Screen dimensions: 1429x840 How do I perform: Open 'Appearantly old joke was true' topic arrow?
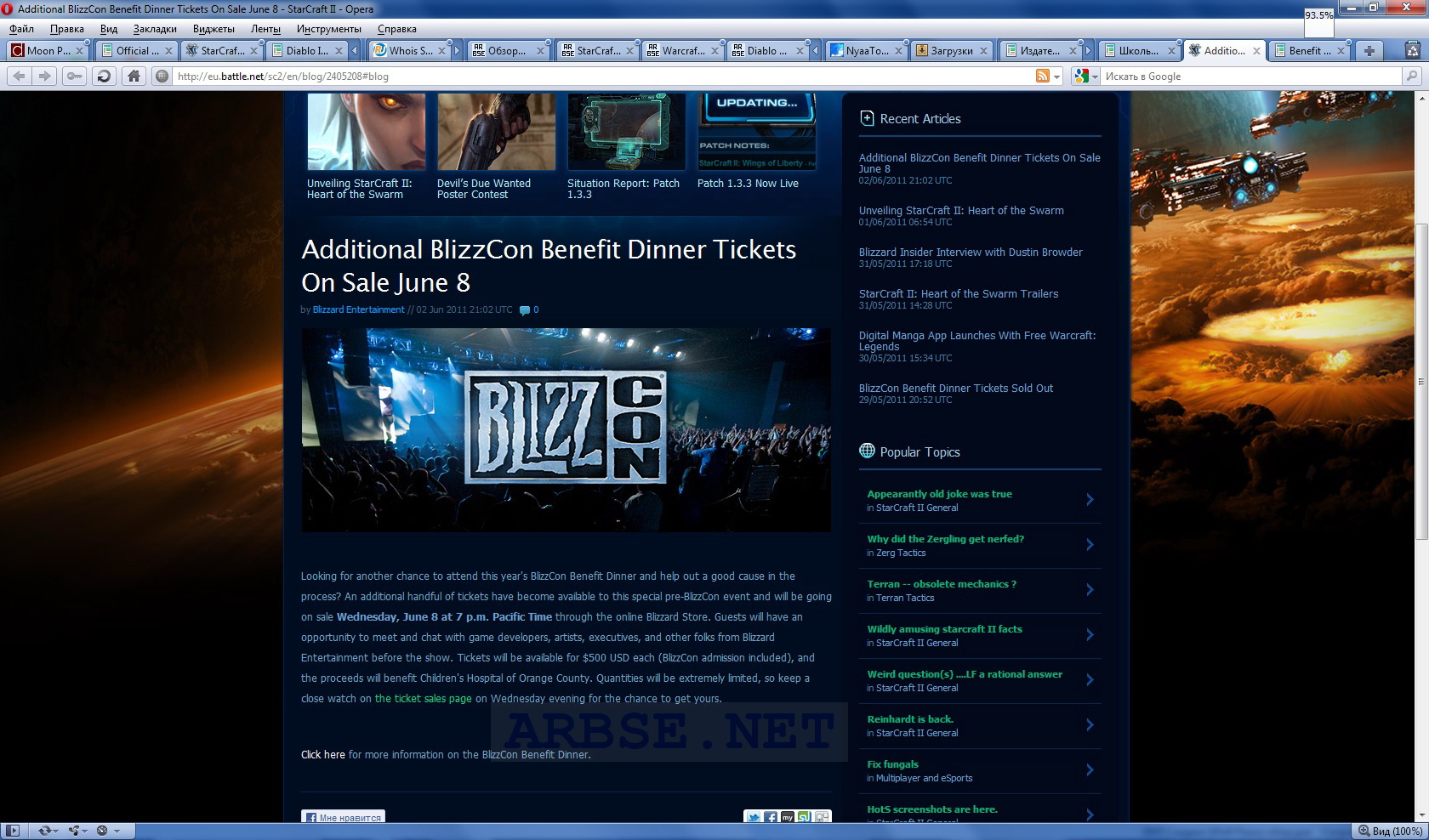pyautogui.click(x=1090, y=500)
